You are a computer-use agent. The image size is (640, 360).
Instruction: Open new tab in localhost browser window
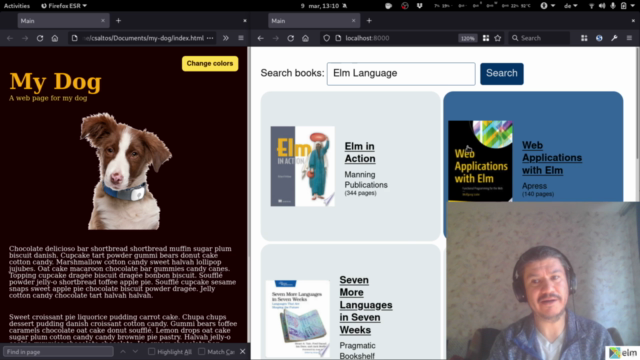[x=369, y=20]
